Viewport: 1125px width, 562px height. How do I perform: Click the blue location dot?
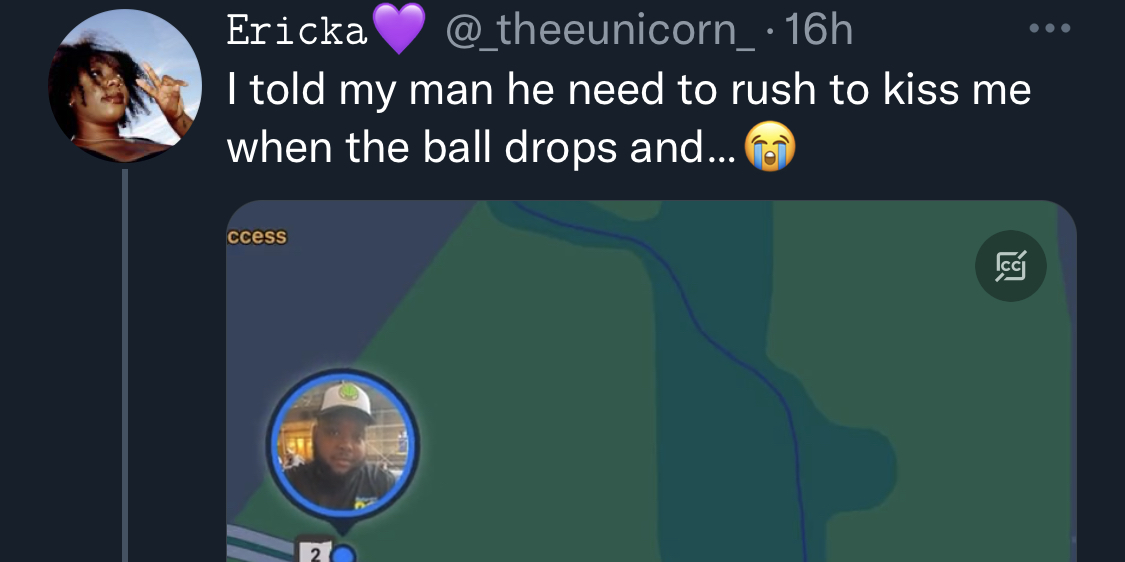click(345, 554)
